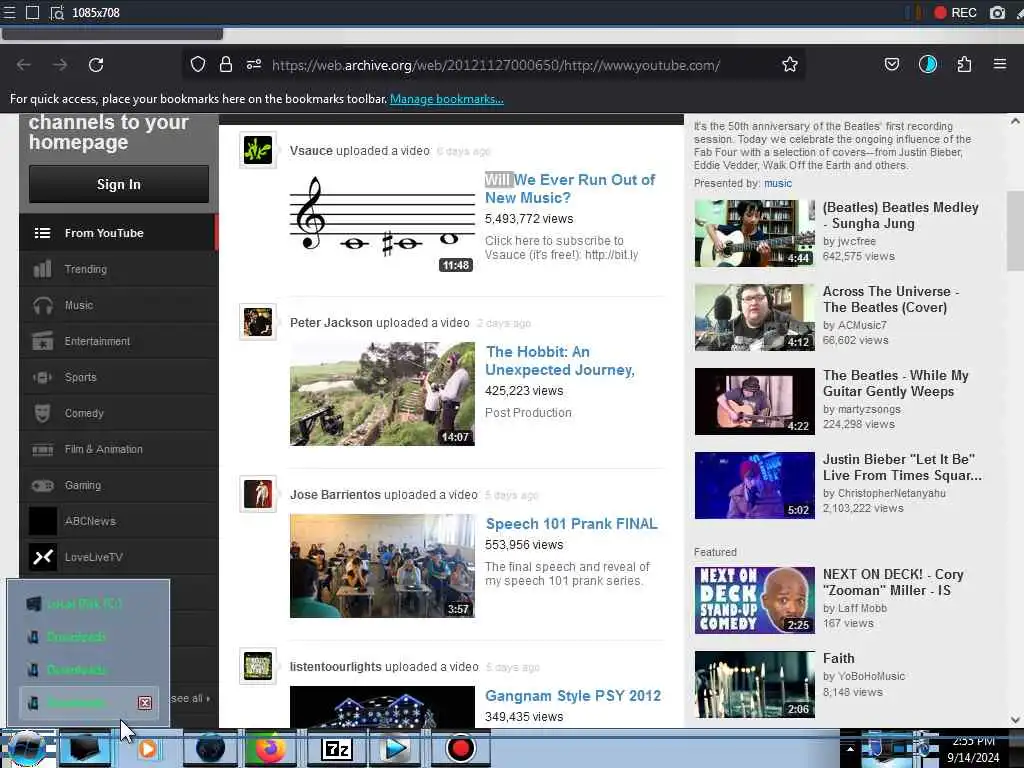Open NEXT ON DECK comedy thumbnail
This screenshot has width=1024, height=768.
coord(754,600)
